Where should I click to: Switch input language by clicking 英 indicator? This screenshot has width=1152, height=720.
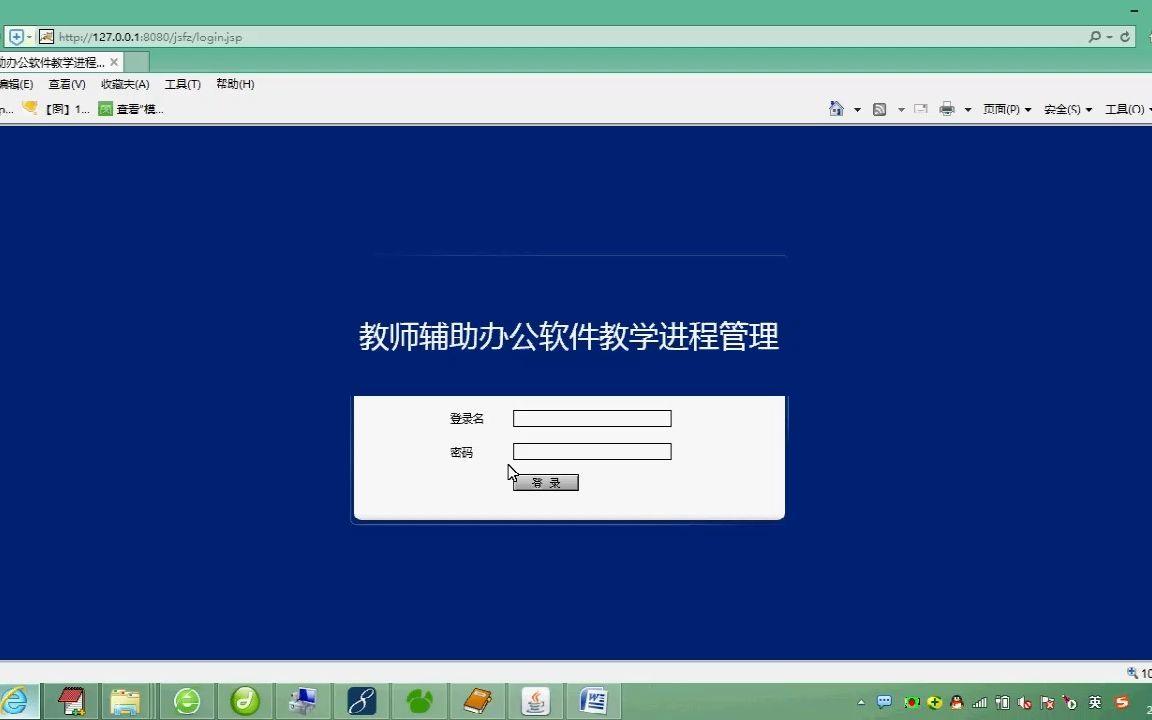click(x=1094, y=703)
